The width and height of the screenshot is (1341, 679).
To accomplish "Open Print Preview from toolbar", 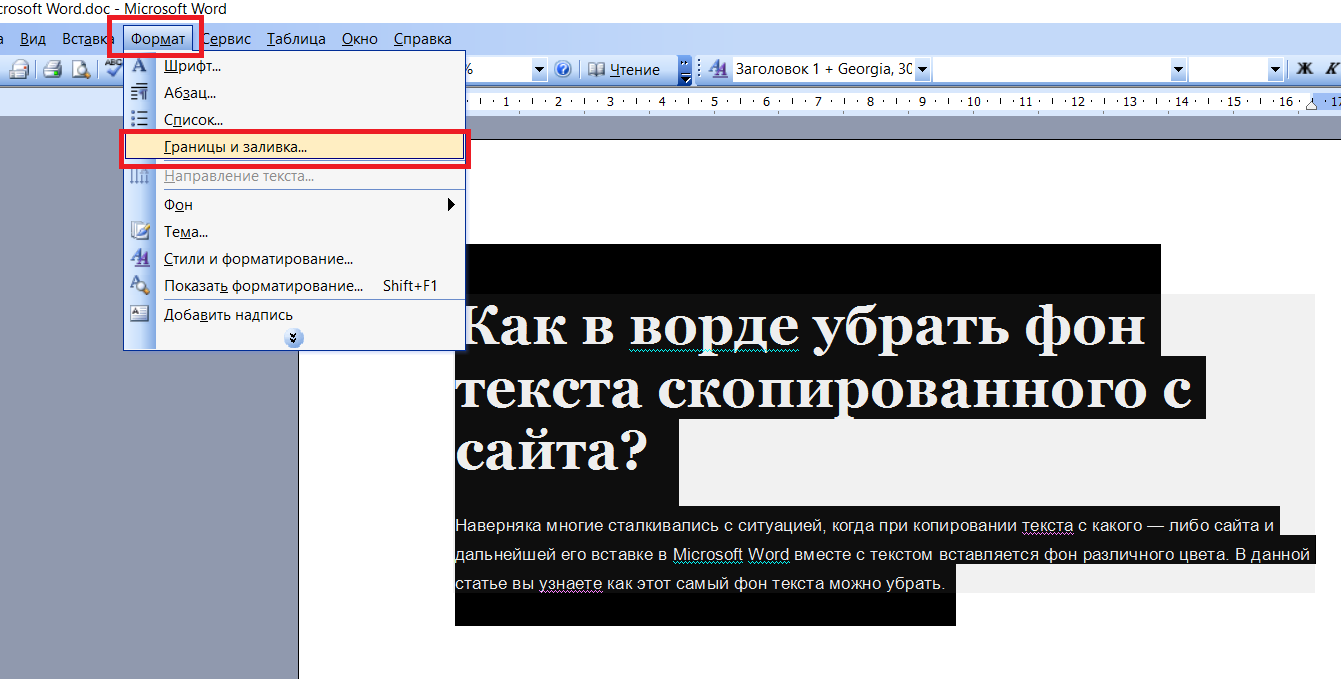I will [x=80, y=69].
